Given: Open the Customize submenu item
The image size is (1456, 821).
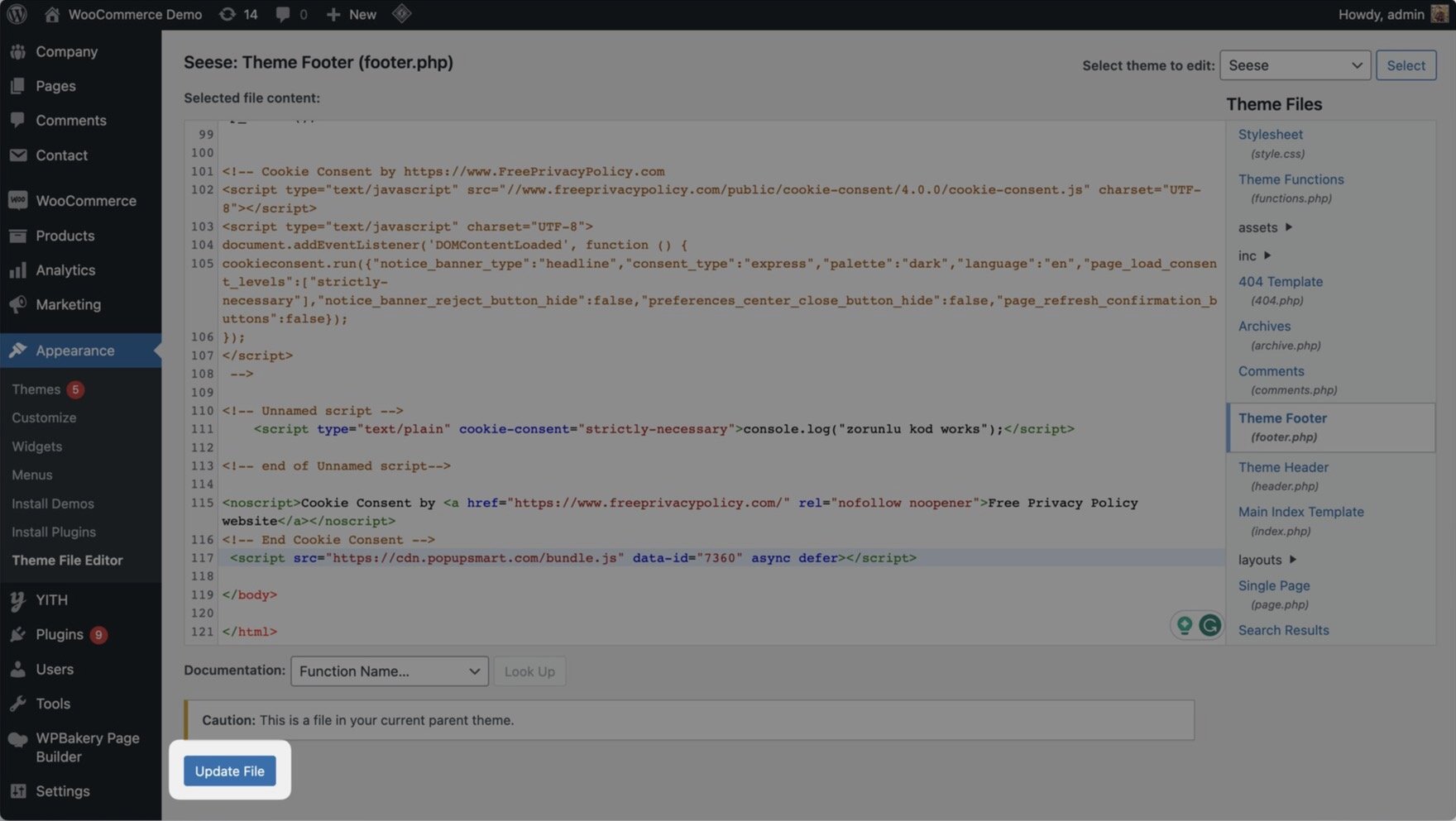Looking at the screenshot, I should coord(44,418).
